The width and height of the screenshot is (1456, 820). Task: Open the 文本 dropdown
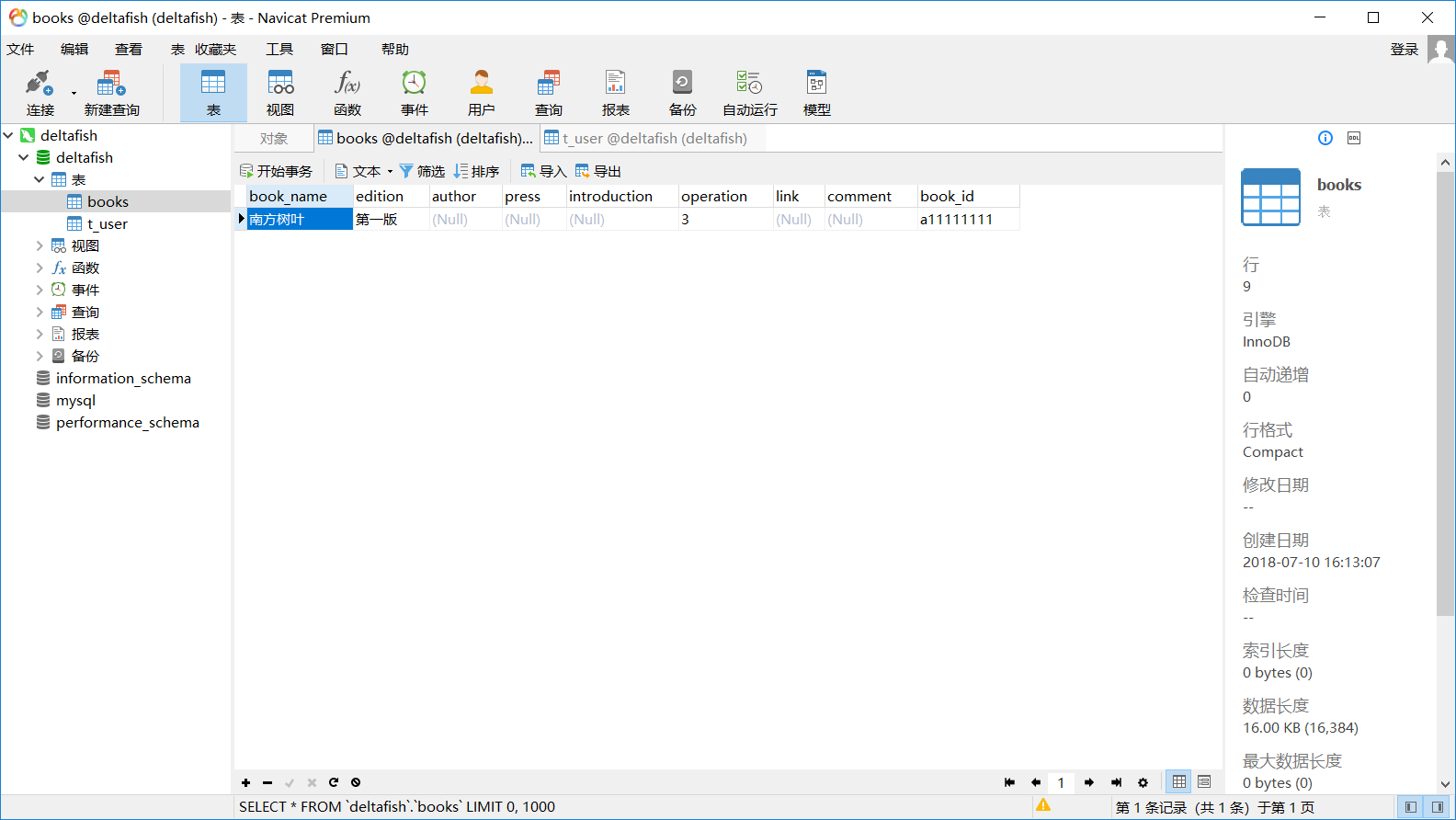click(x=364, y=171)
